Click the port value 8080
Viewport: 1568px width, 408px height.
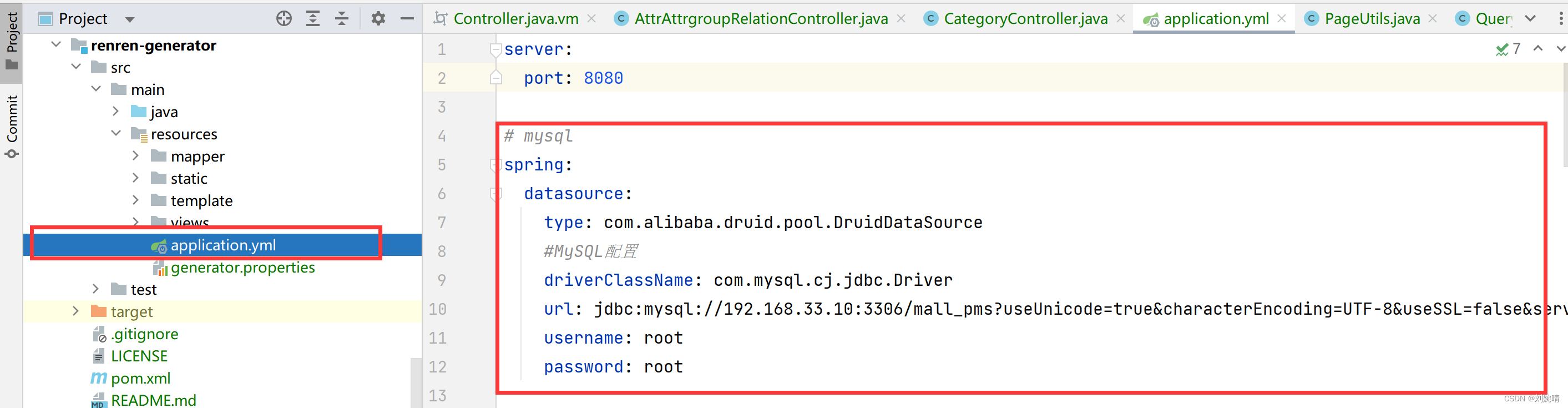click(x=603, y=79)
